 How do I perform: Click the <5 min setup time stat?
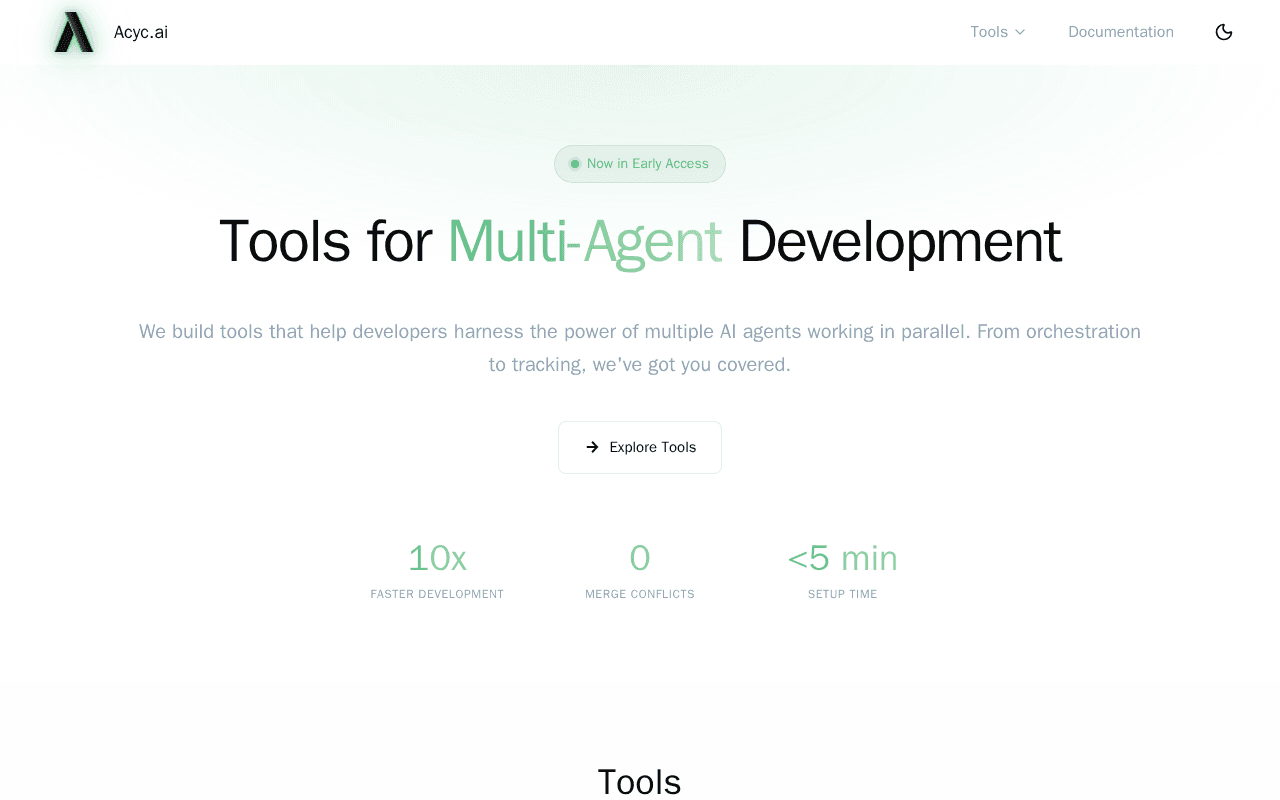click(x=843, y=570)
